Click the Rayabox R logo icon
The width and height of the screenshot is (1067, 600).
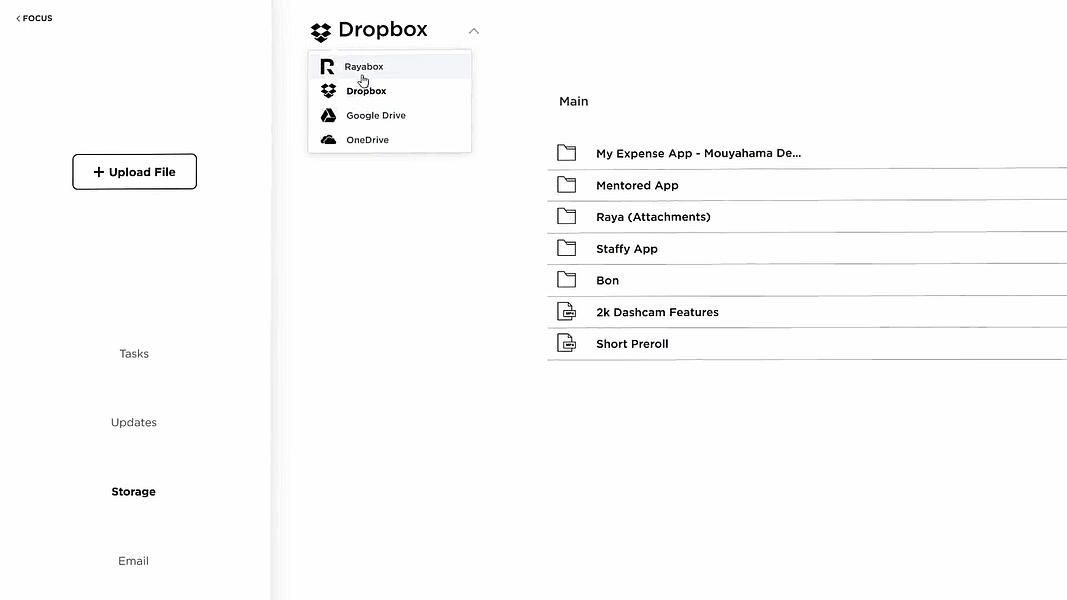[x=327, y=67]
